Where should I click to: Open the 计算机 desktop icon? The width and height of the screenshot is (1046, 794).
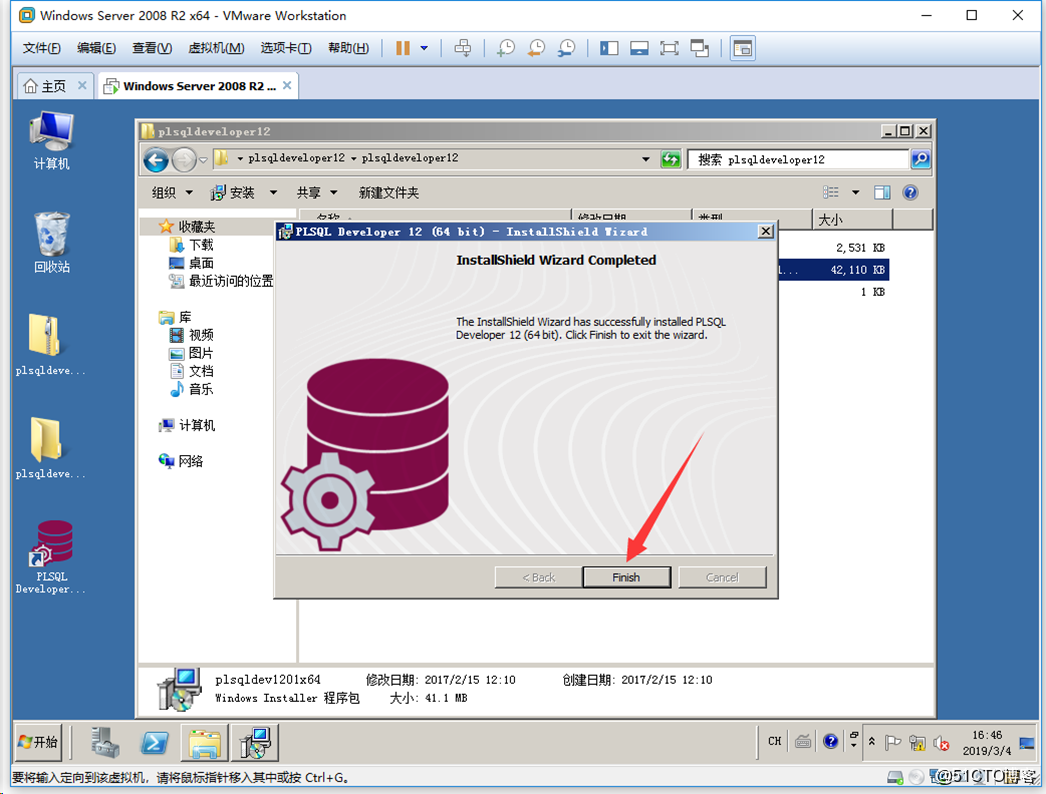51,141
